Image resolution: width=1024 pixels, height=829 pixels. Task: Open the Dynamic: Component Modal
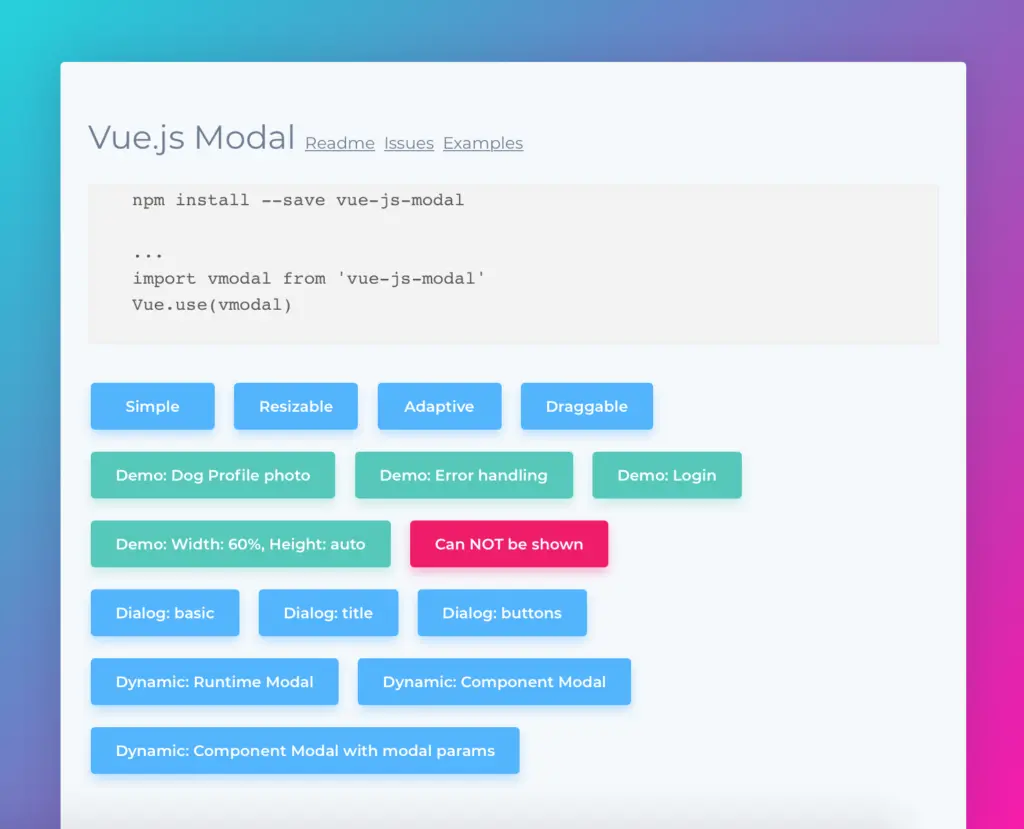click(494, 681)
